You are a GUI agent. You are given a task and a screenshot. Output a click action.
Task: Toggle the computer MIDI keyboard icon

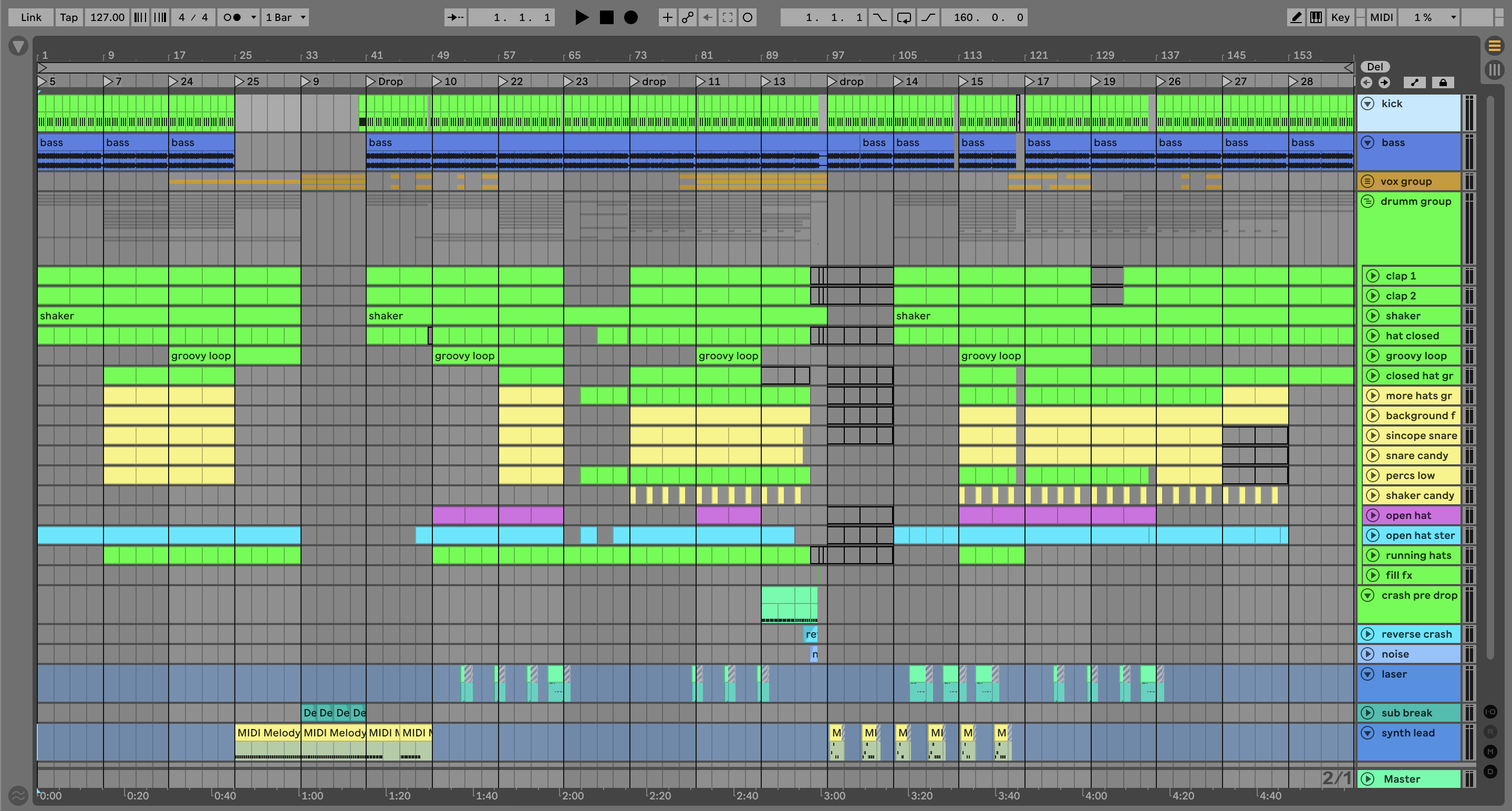tap(1316, 18)
